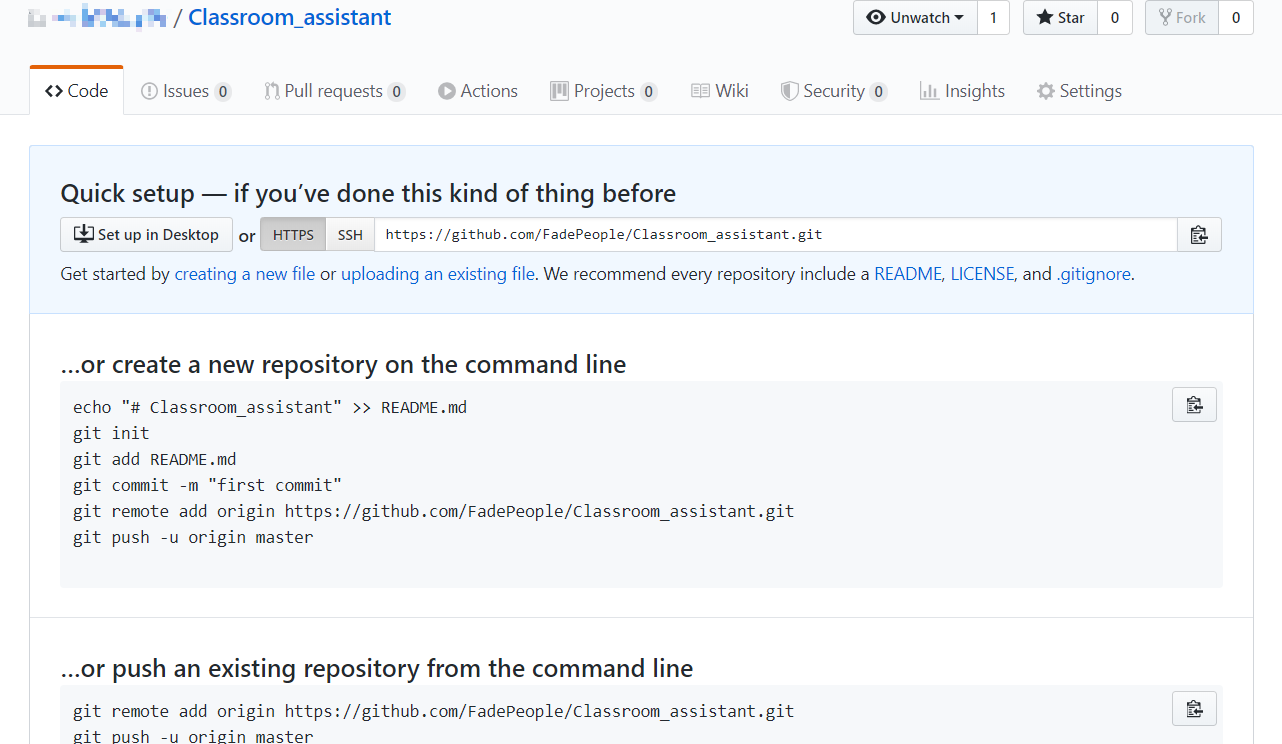Copy the repository HTTPS URL to clipboard

1199,235
